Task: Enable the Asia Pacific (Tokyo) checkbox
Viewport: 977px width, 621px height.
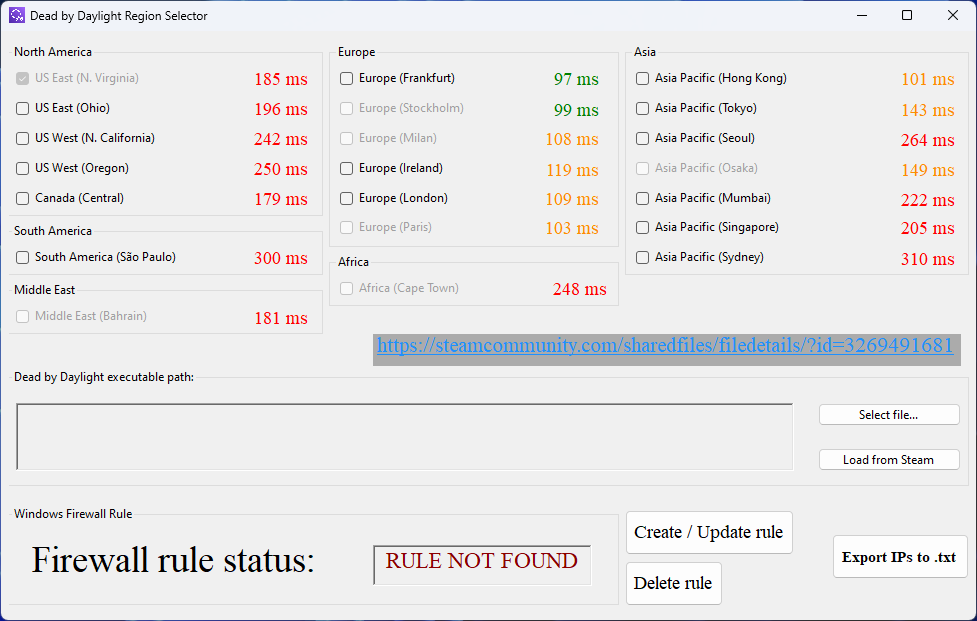Action: [642, 108]
